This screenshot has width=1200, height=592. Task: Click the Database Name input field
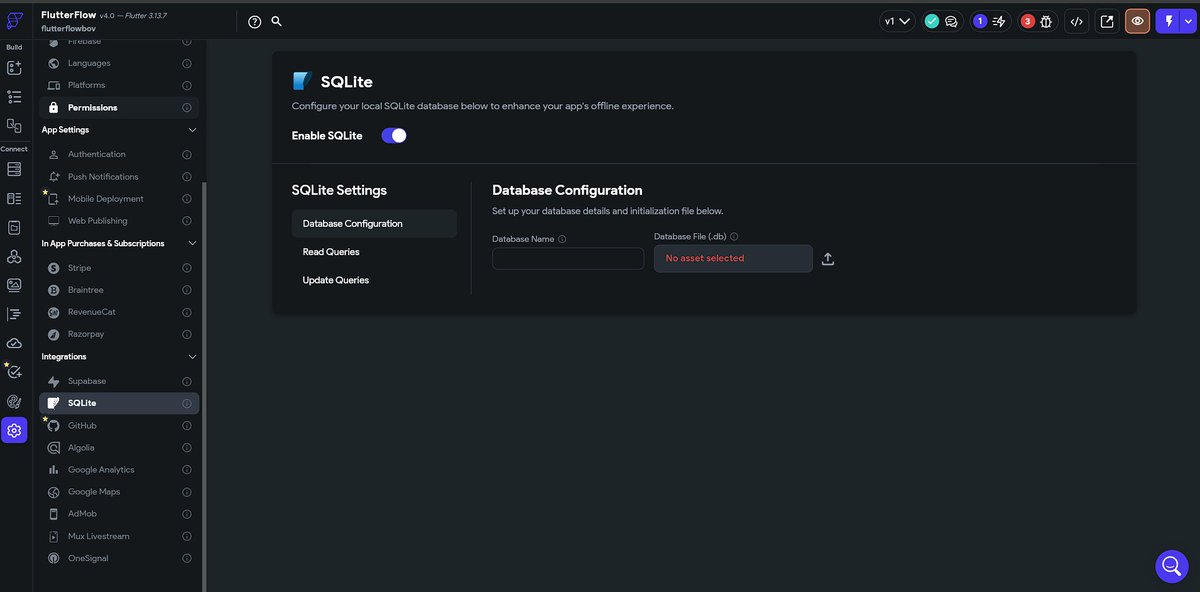[568, 259]
